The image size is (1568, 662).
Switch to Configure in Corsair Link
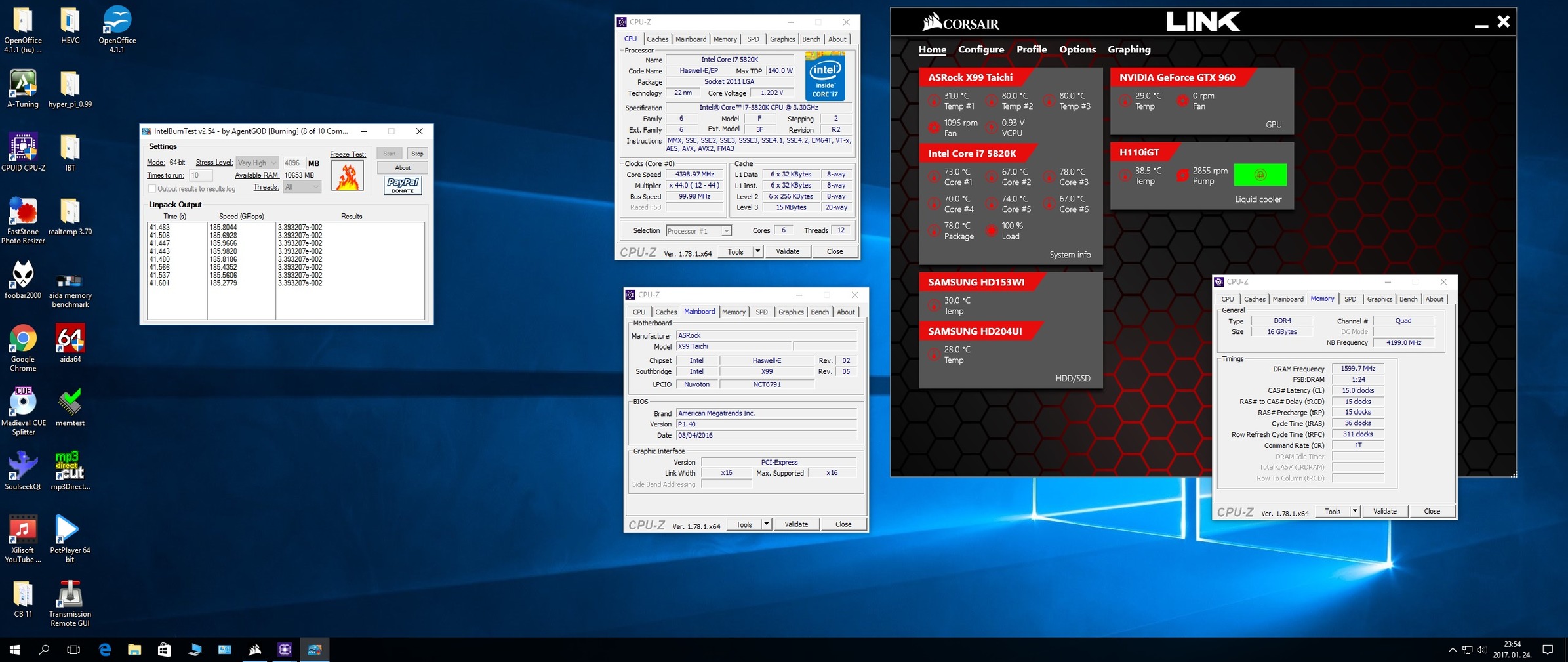981,49
